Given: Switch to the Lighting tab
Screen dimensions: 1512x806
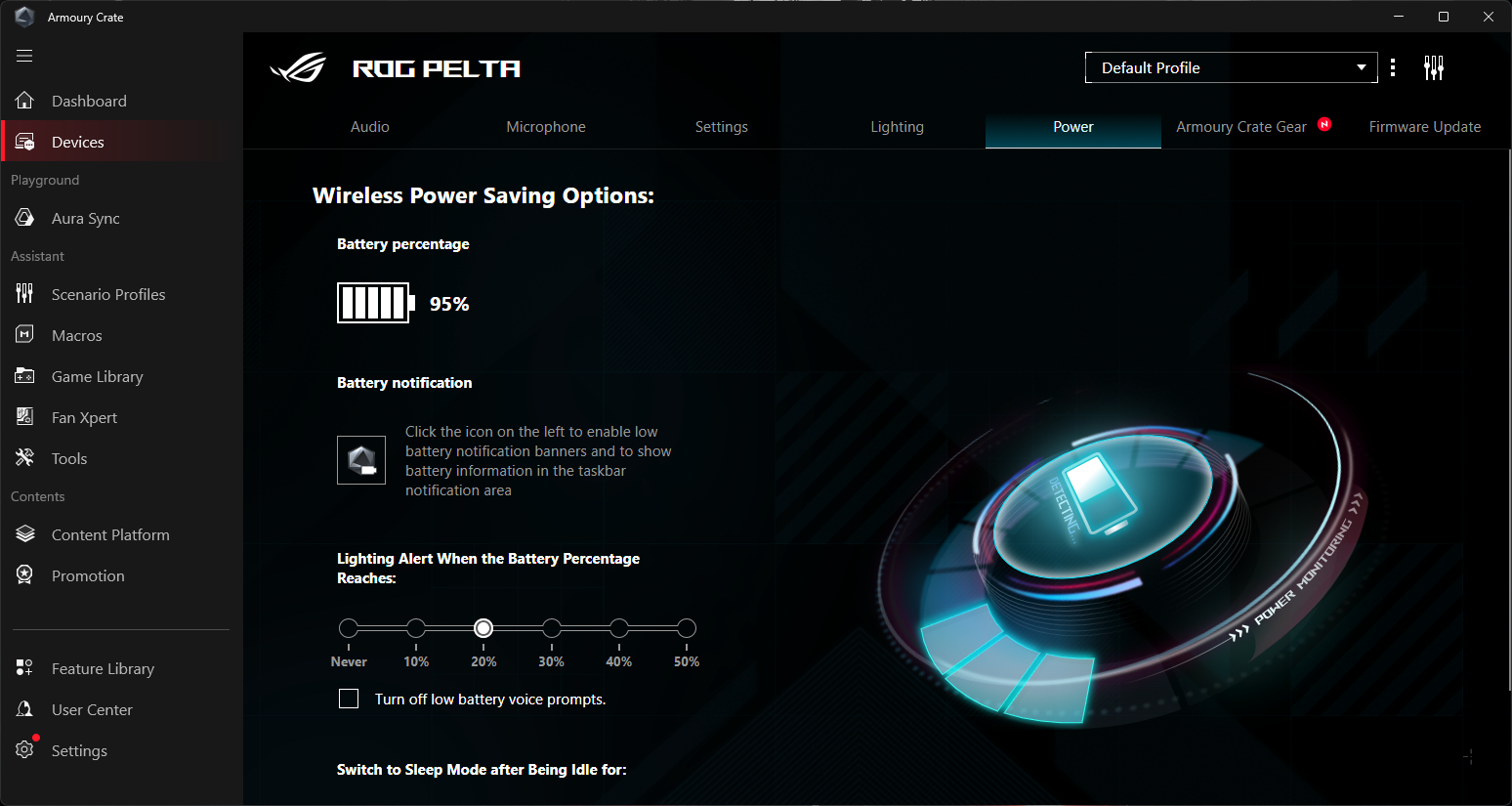Looking at the screenshot, I should pyautogui.click(x=897, y=127).
